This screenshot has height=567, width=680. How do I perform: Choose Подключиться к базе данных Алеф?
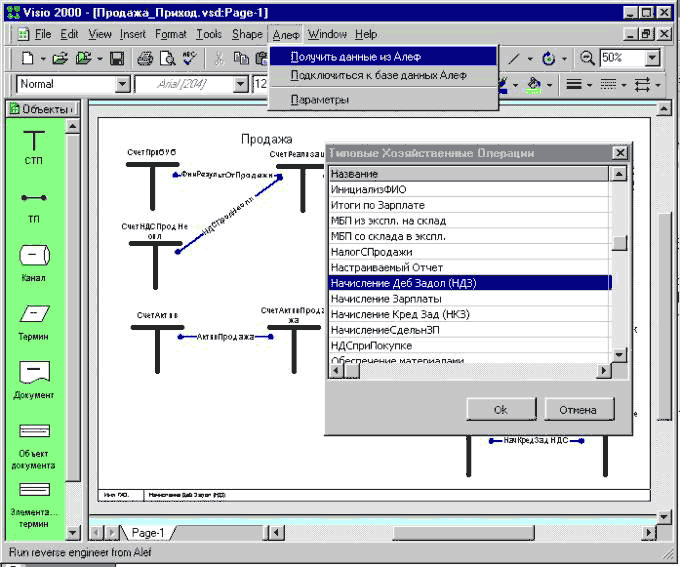pyautogui.click(x=383, y=75)
